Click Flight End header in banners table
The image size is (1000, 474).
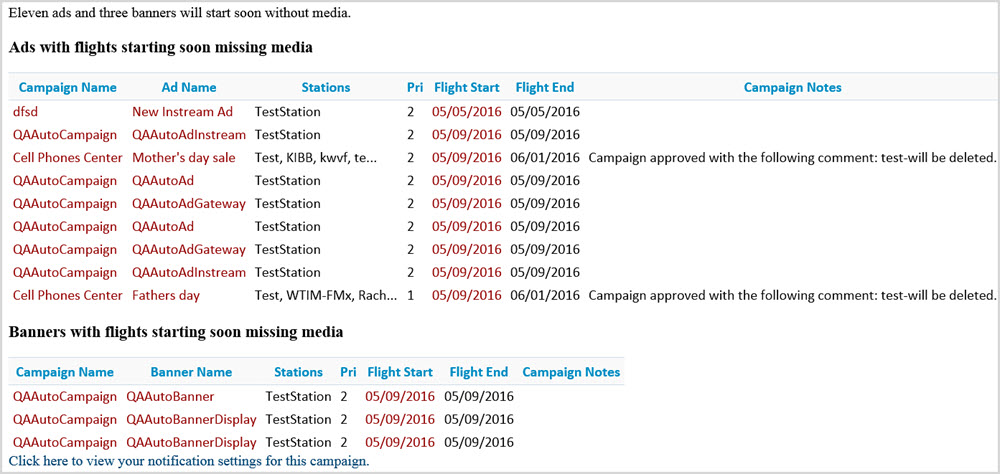(478, 373)
